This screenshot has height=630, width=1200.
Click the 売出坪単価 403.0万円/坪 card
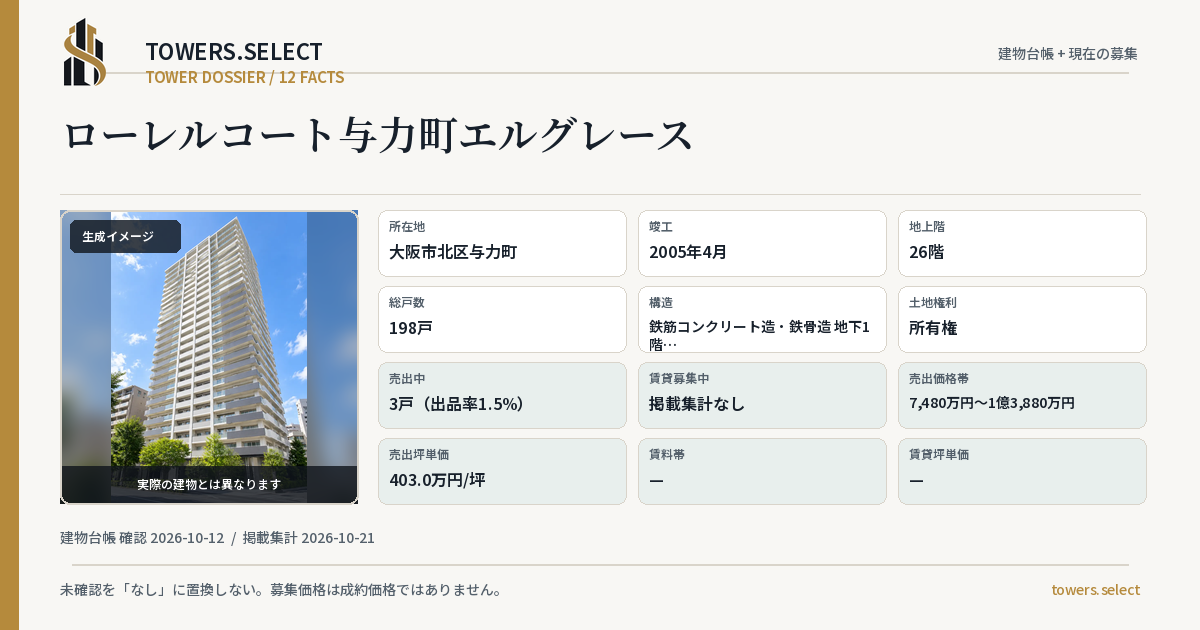[x=502, y=471]
